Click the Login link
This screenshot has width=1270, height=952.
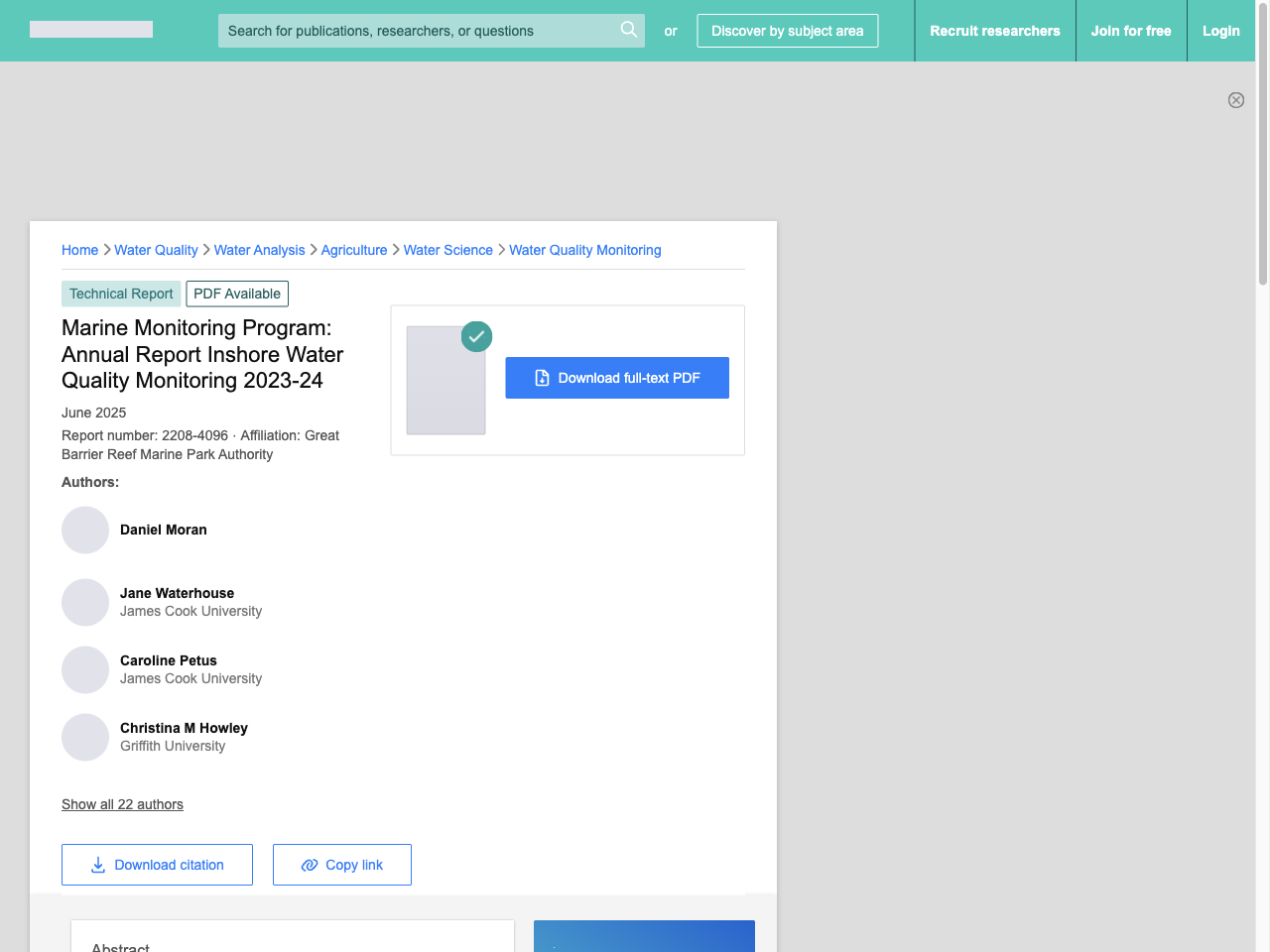pyautogui.click(x=1221, y=31)
